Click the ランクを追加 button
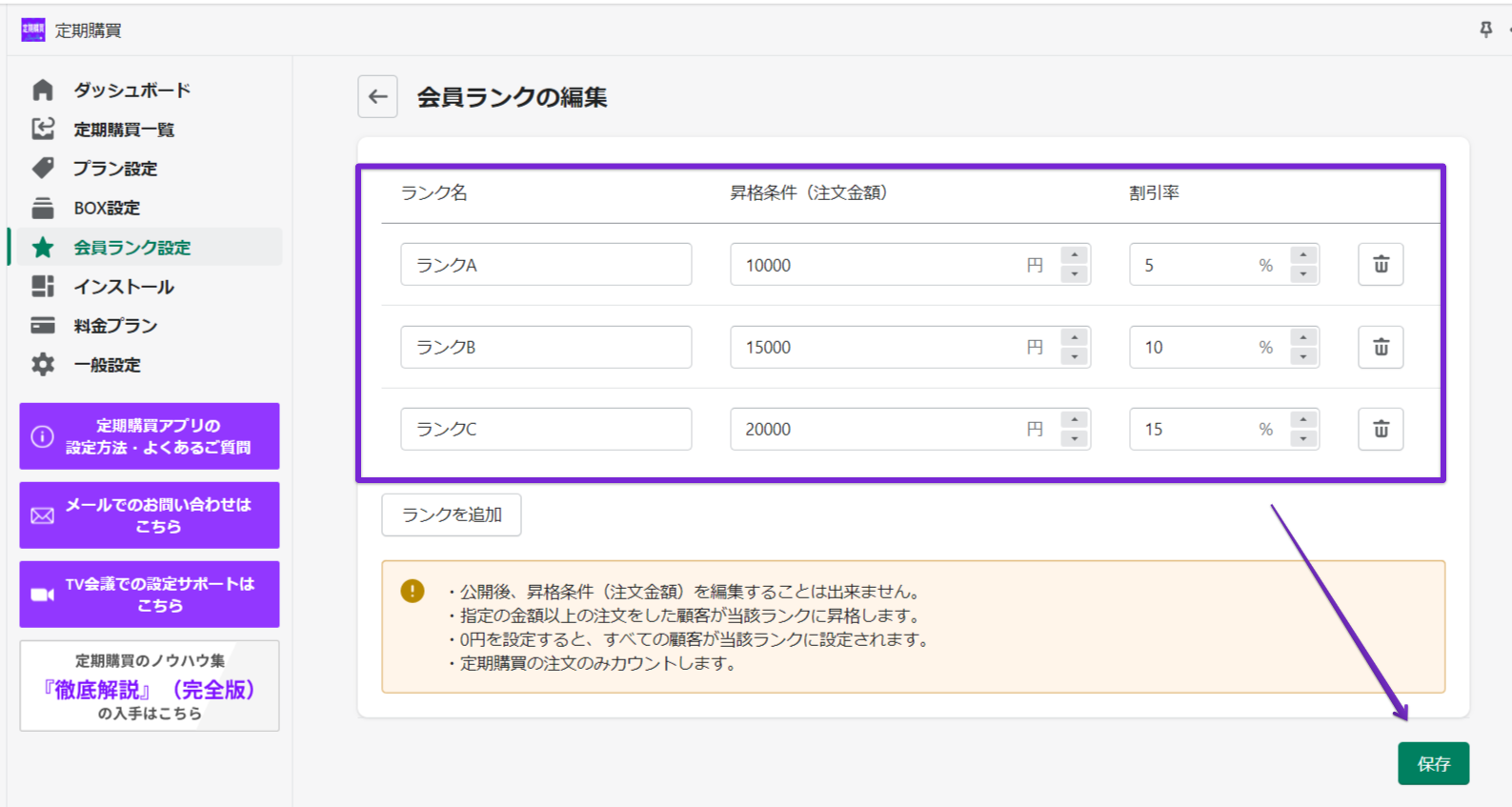This screenshot has height=807, width=1512. 451,514
